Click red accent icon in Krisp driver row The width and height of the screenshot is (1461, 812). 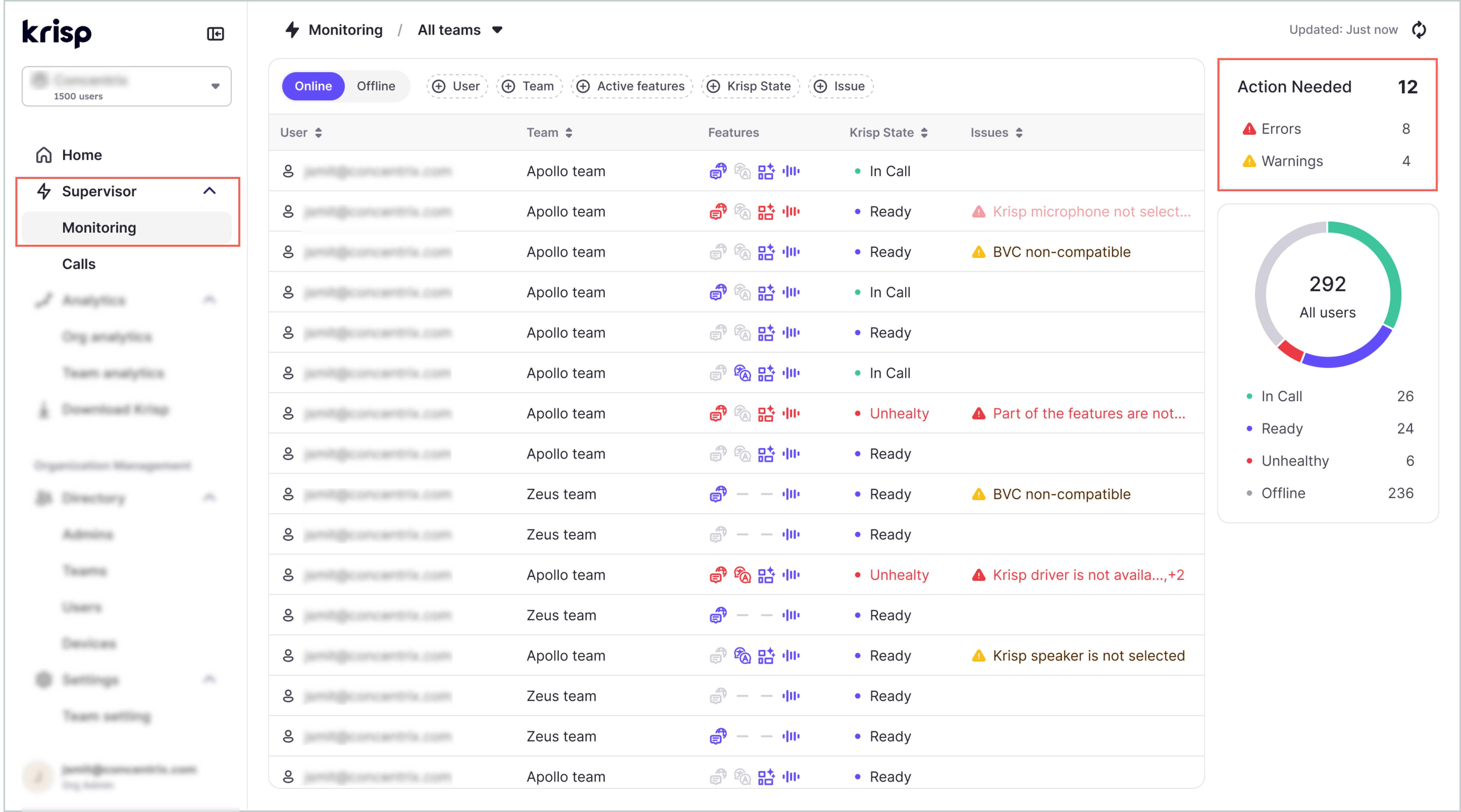742,575
